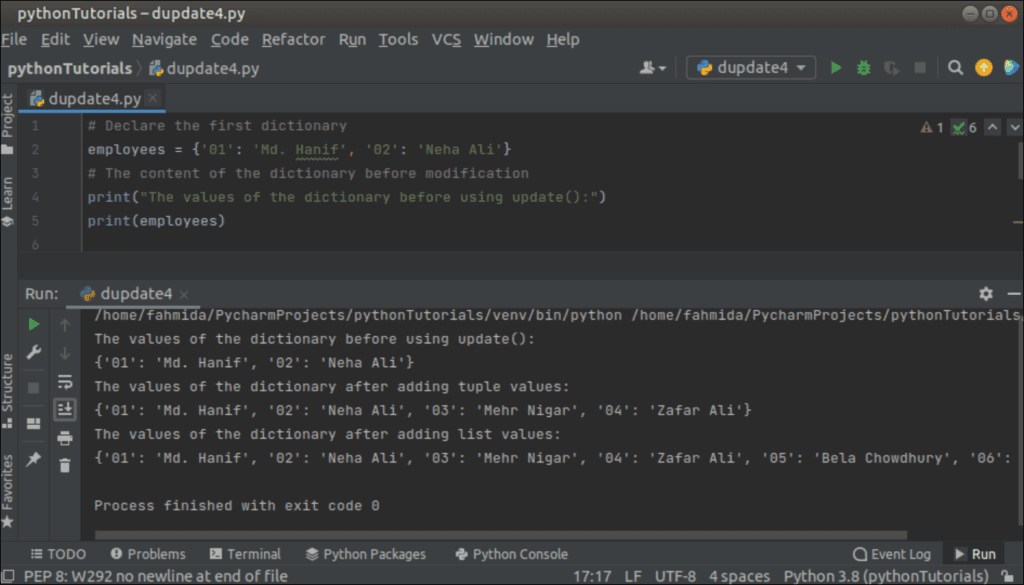The image size is (1024, 585).
Task: Edit run settings via the wrench icon
Action: (32, 351)
